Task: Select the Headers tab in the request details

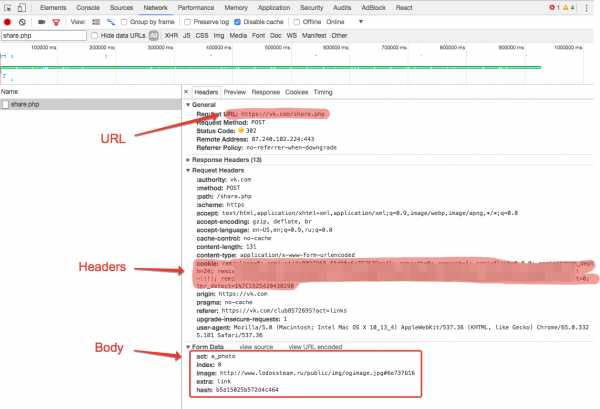Action: click(206, 92)
